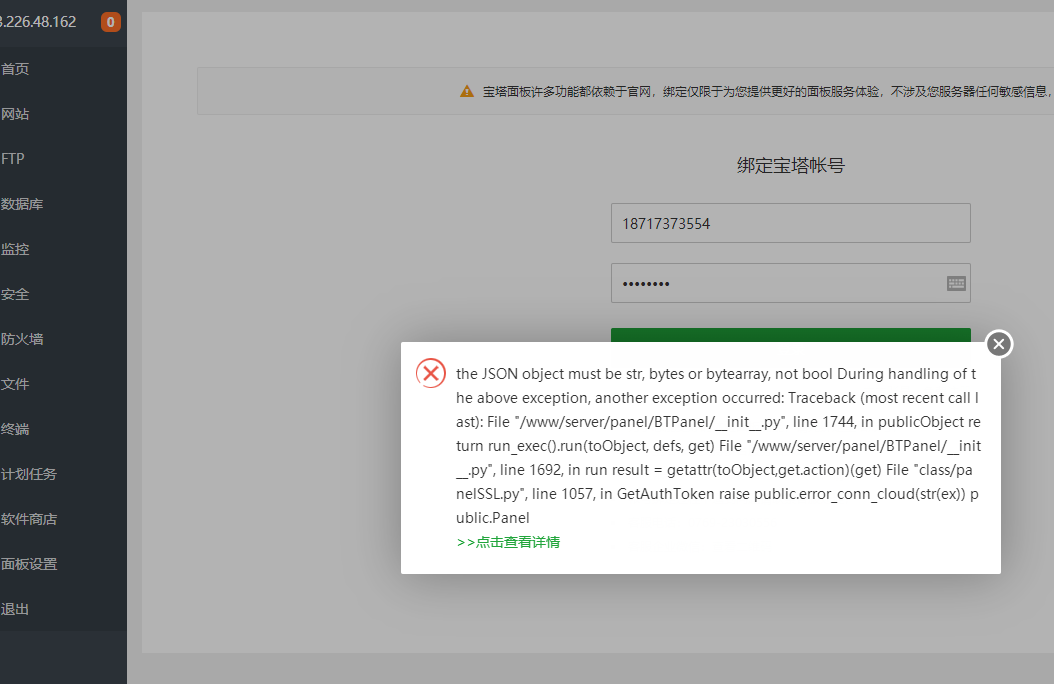Image resolution: width=1054 pixels, height=684 pixels.
Task: Click the server IP 226.48.162 text
Action: [38, 22]
